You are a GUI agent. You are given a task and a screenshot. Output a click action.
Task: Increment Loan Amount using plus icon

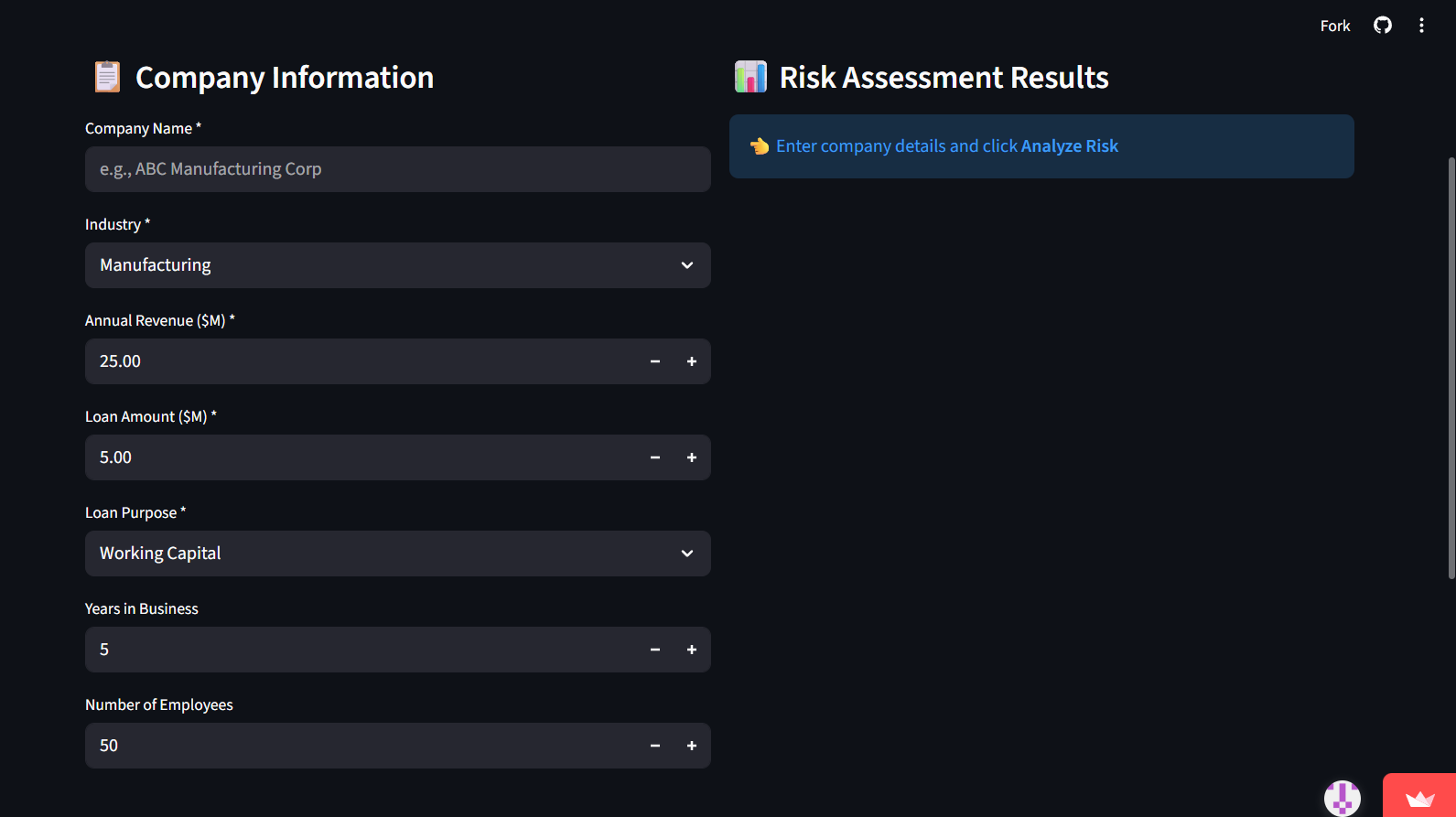click(692, 457)
